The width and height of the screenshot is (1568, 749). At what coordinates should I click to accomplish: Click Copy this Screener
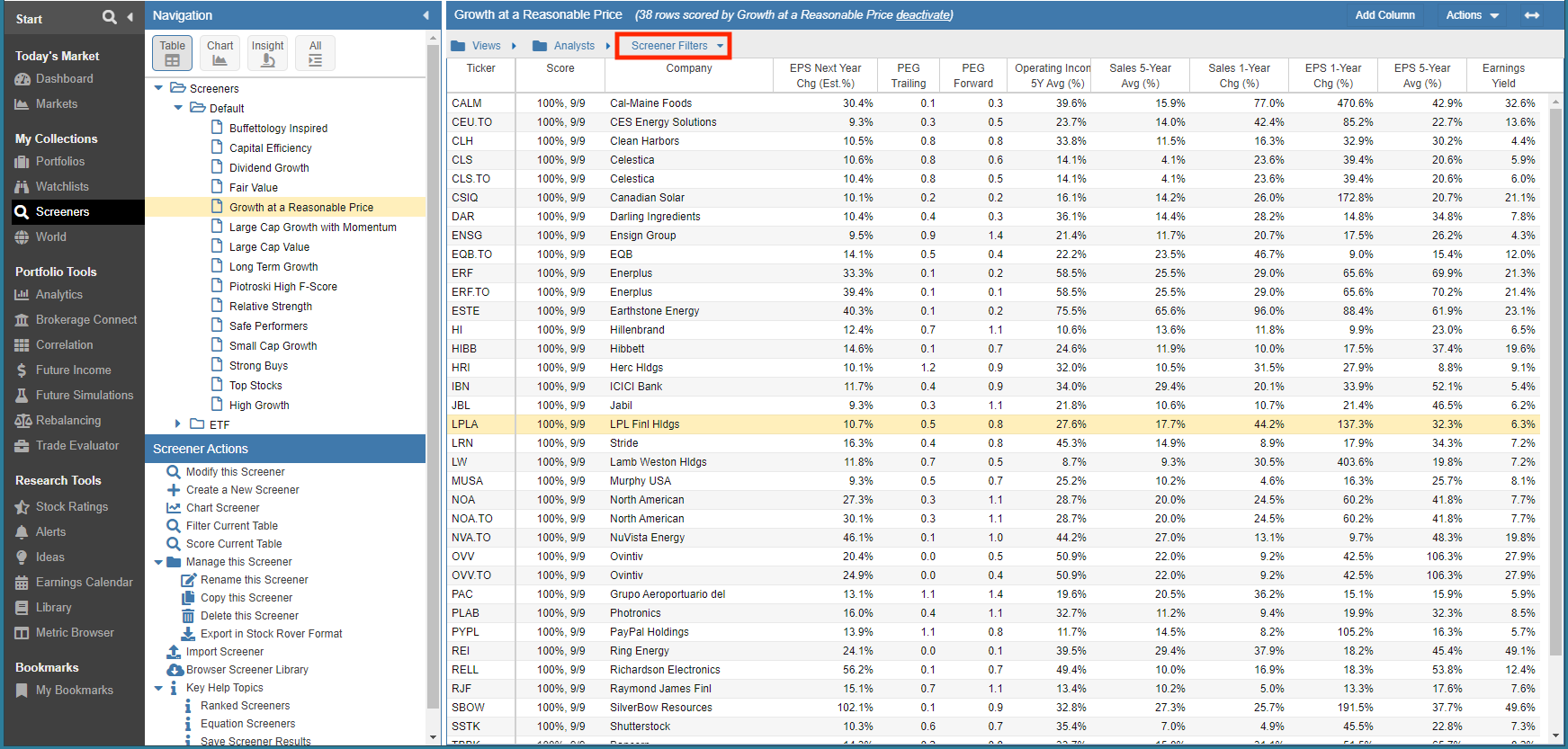coord(237,598)
